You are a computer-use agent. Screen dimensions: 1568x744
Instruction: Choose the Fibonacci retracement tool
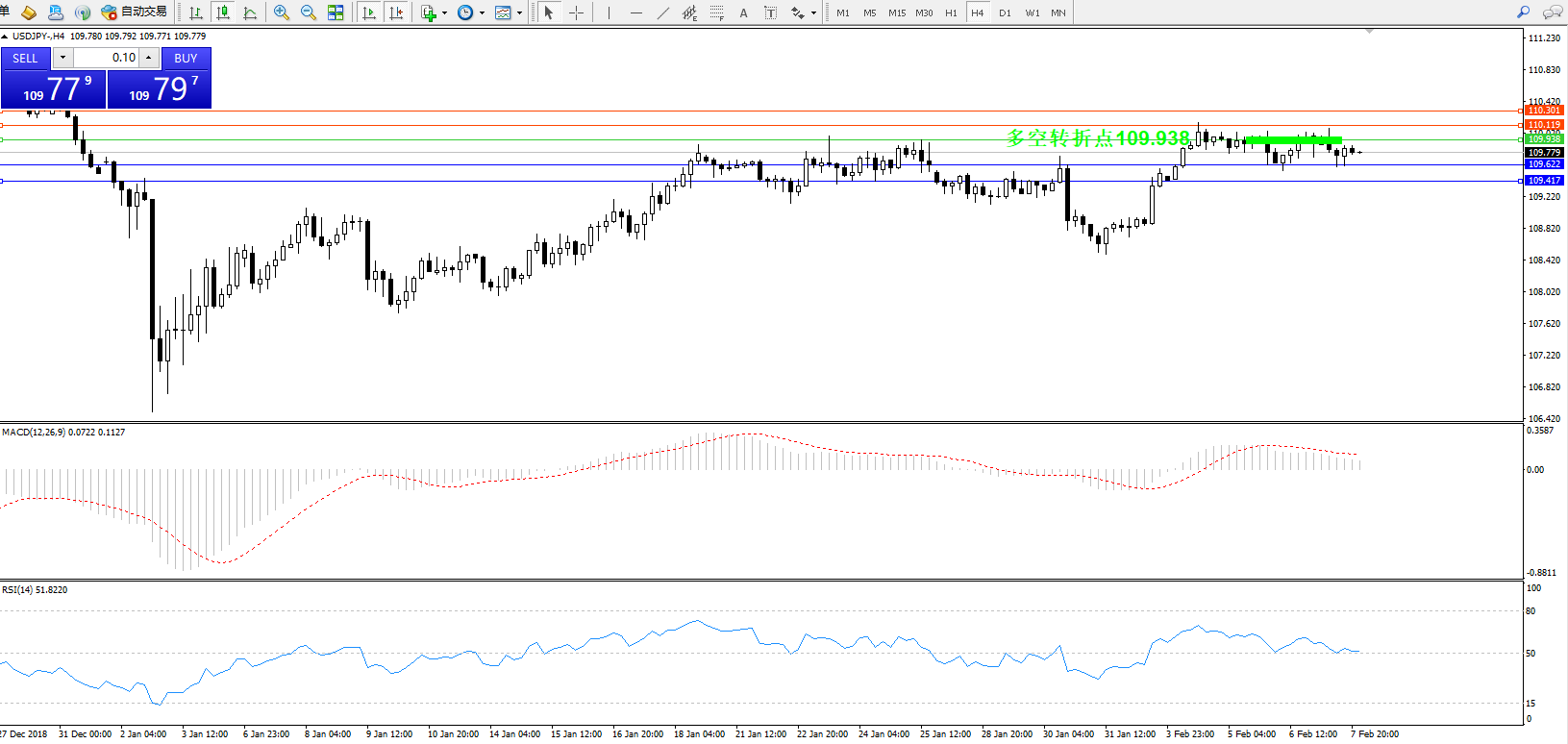pyautogui.click(x=716, y=12)
